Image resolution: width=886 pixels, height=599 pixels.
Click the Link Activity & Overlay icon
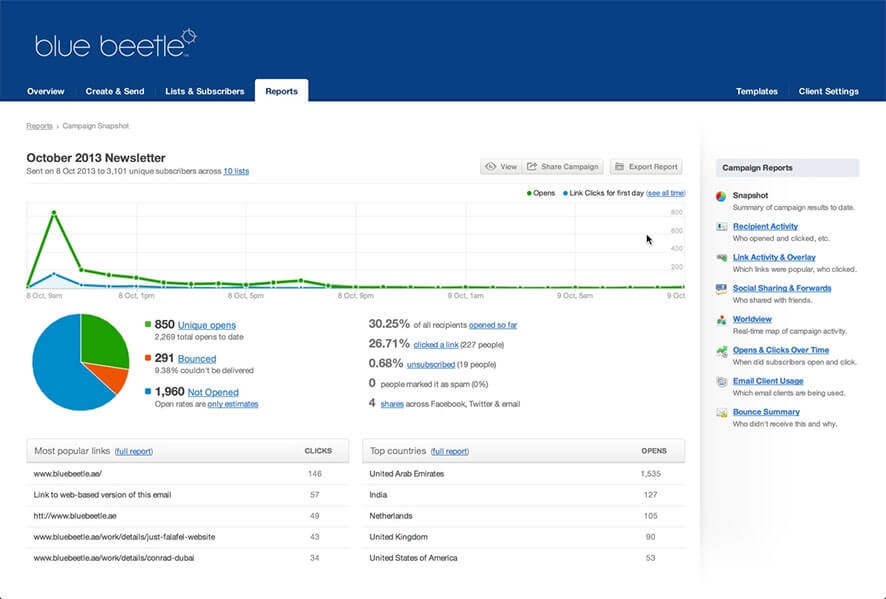click(x=722, y=258)
